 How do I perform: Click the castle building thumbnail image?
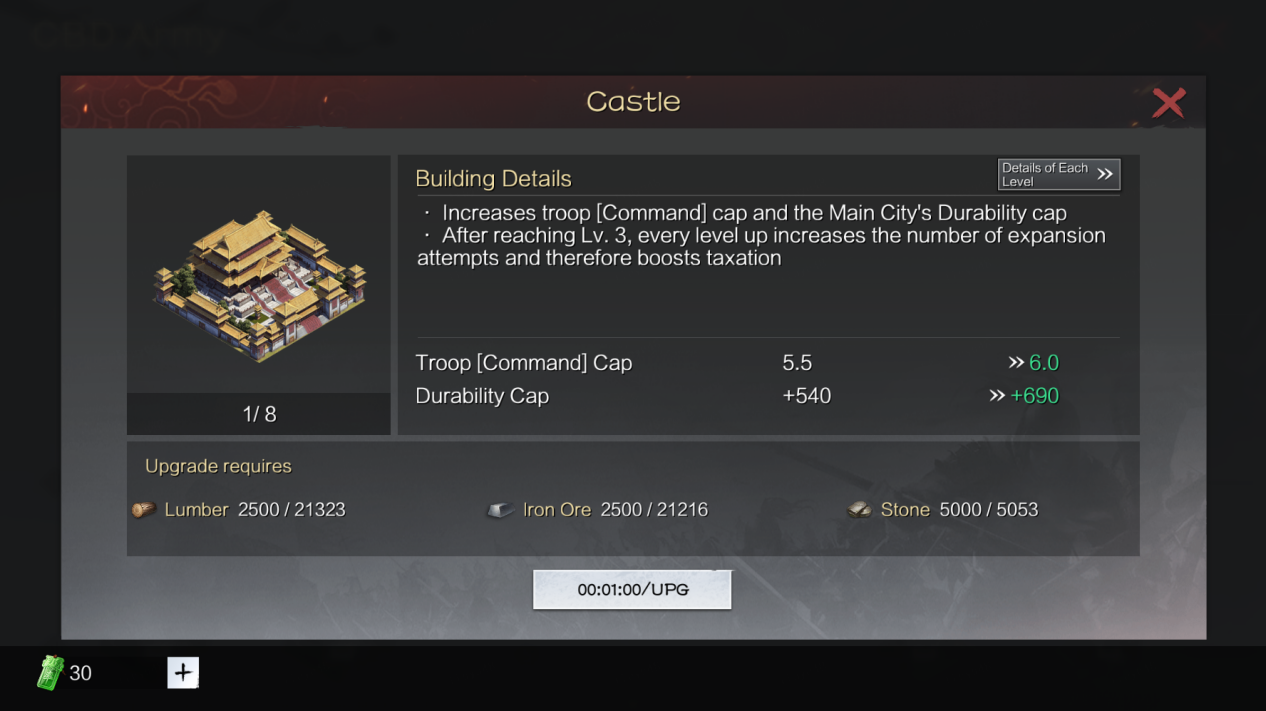[x=260, y=285]
